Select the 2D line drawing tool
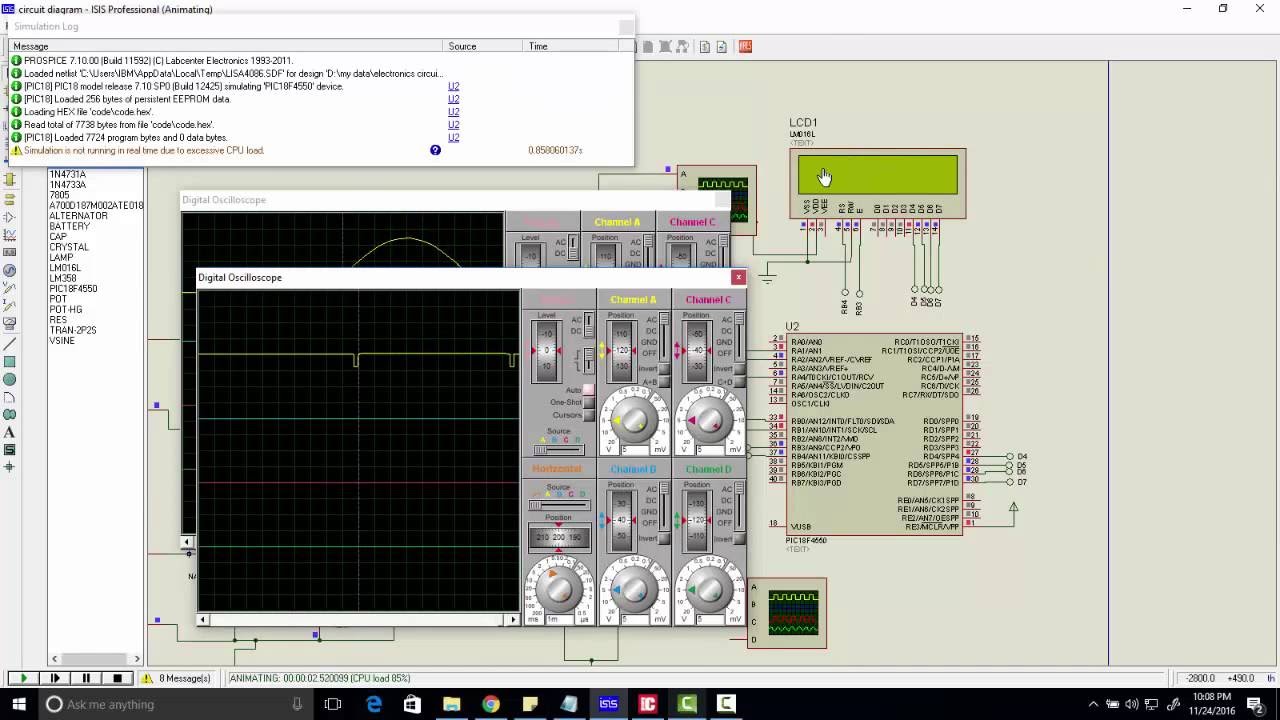 click(10, 343)
